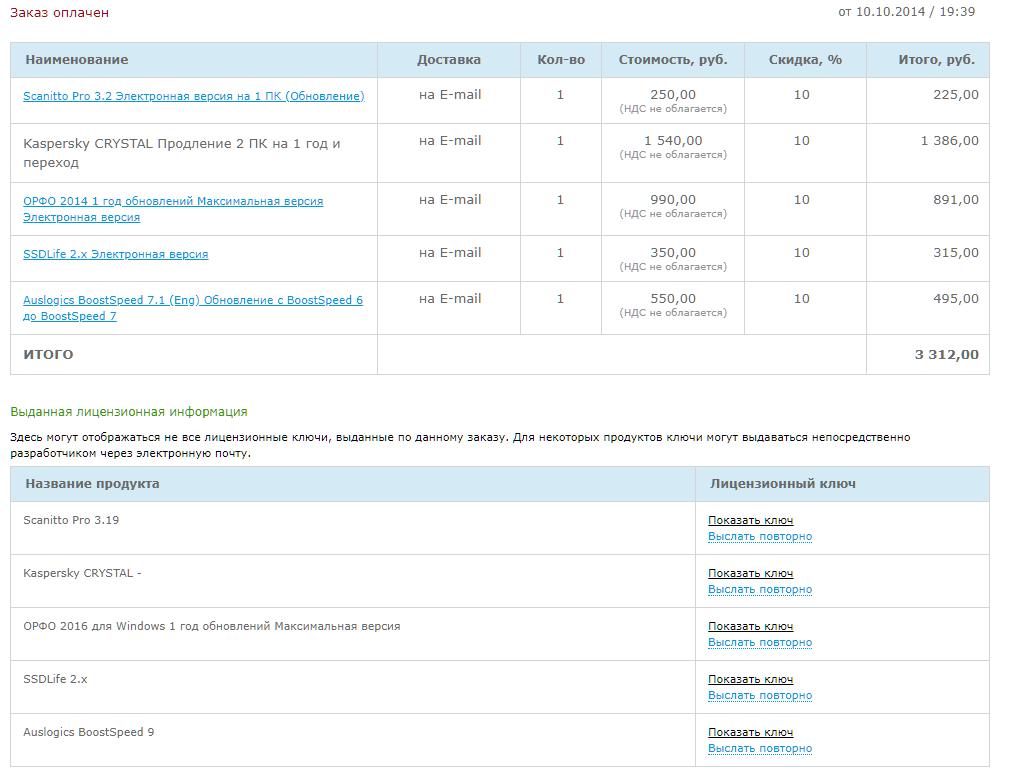Click the Заказ оплачен status text

59,12
